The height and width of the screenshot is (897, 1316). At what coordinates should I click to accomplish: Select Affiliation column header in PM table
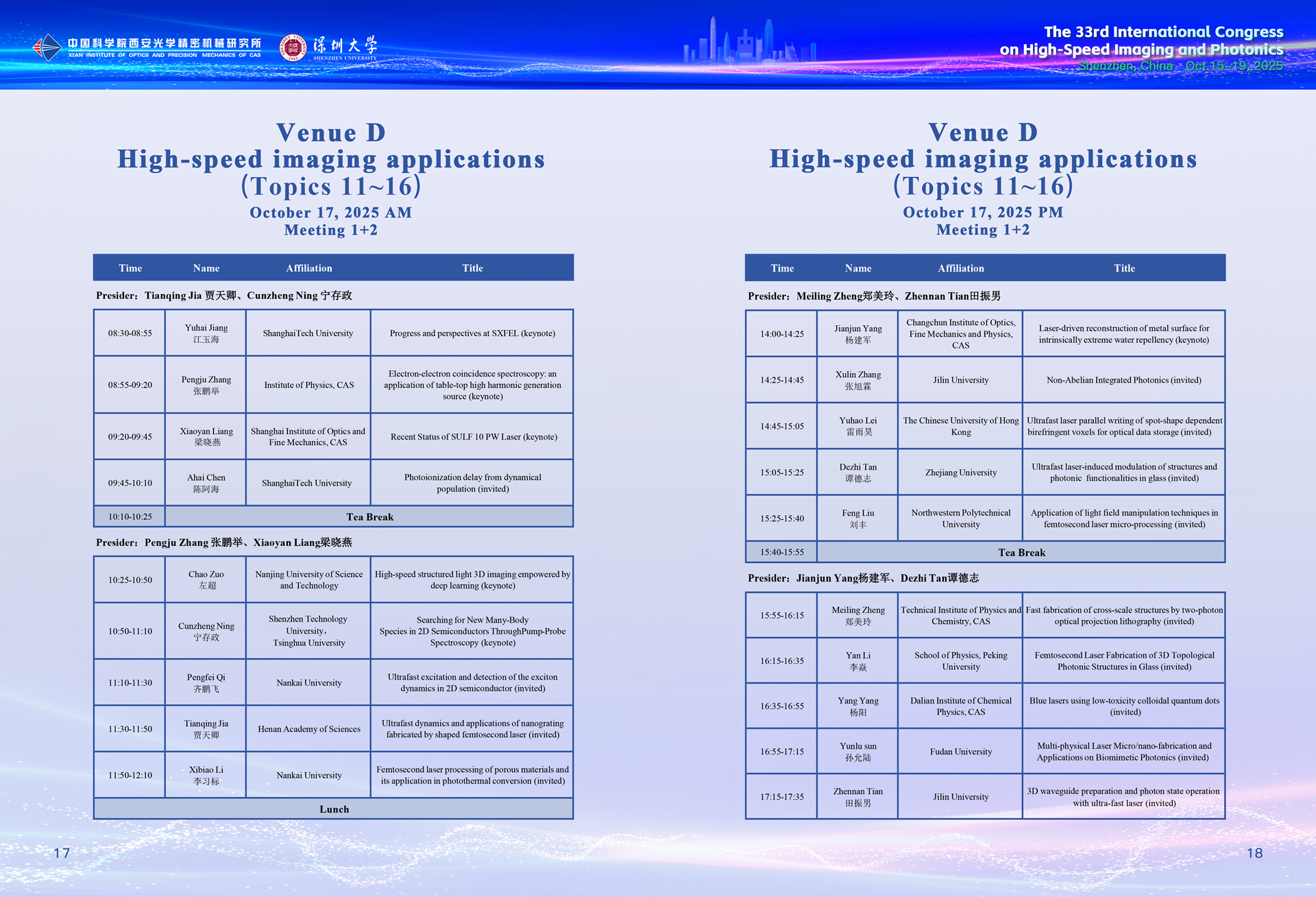point(960,268)
